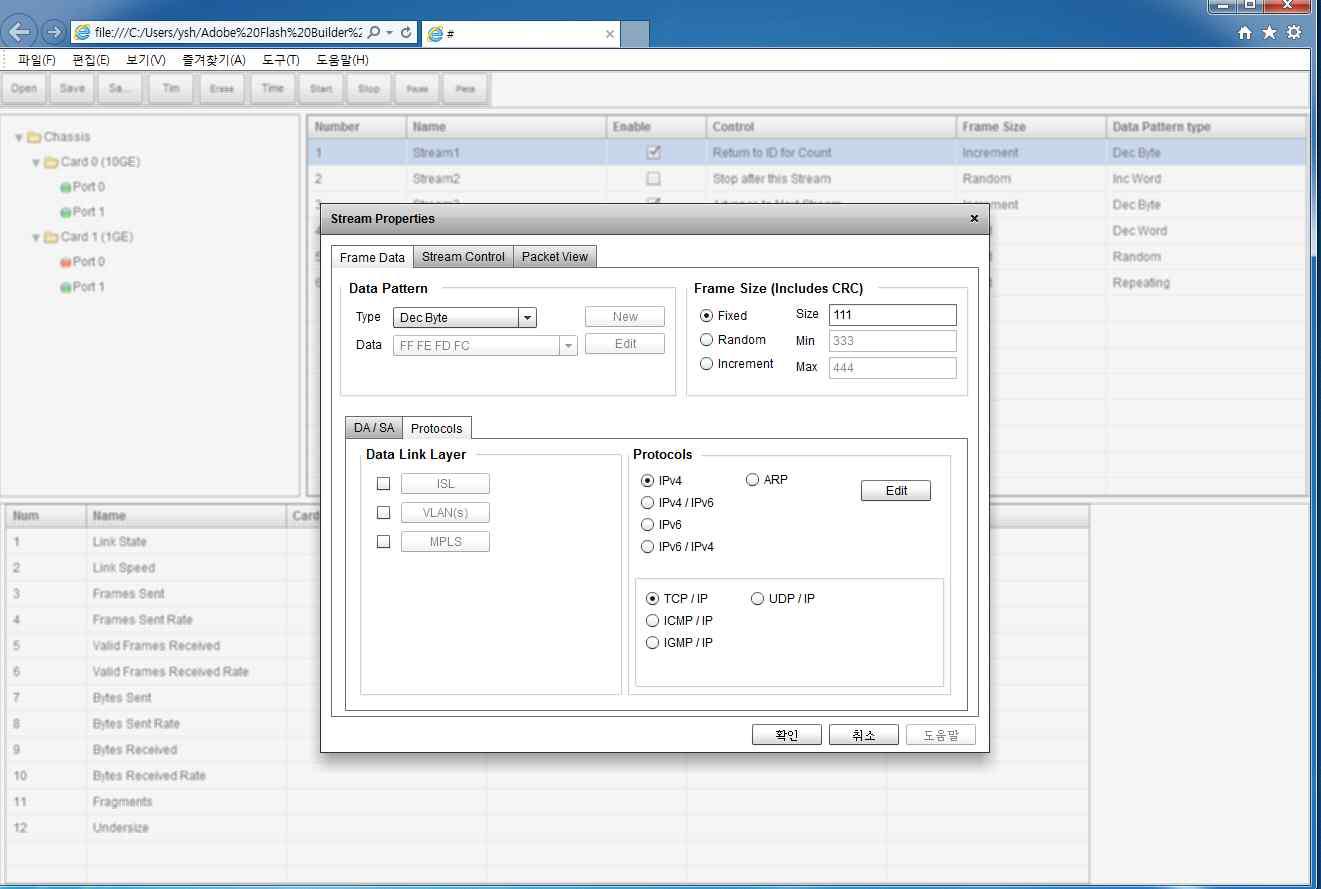
Task: Select the Fixed frame size option
Action: (707, 316)
